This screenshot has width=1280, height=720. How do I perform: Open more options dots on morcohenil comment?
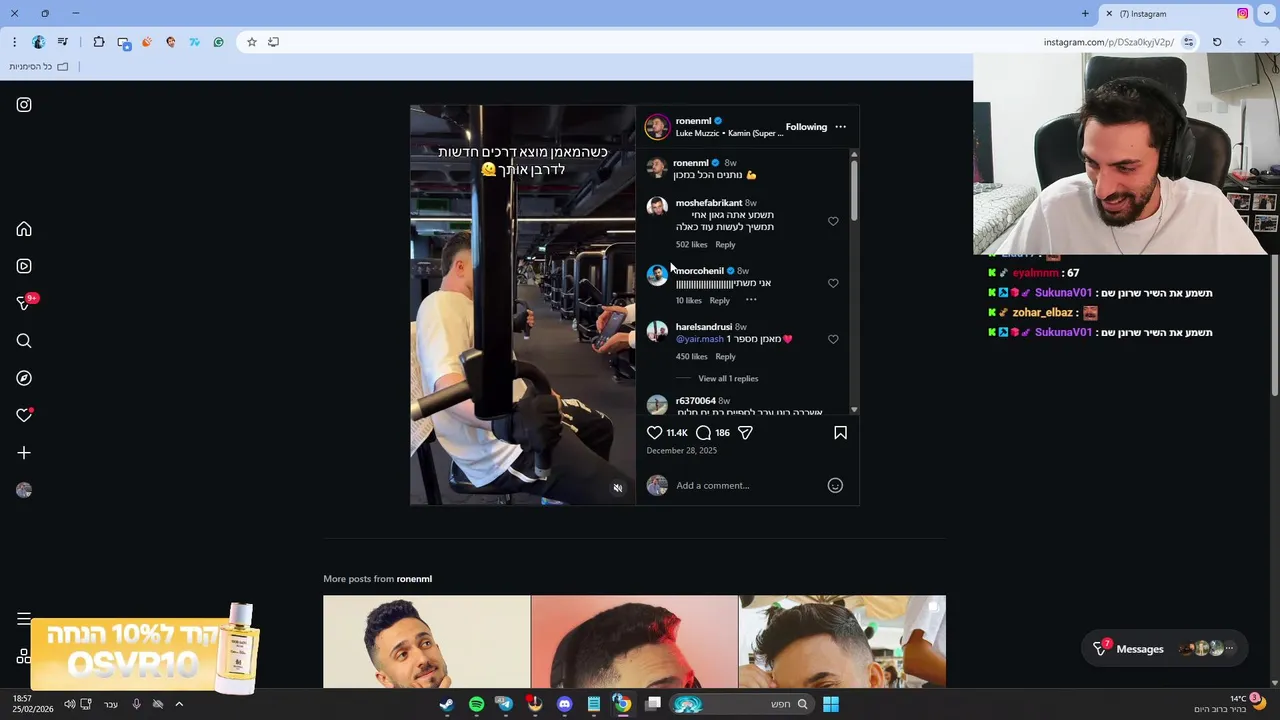click(x=751, y=300)
